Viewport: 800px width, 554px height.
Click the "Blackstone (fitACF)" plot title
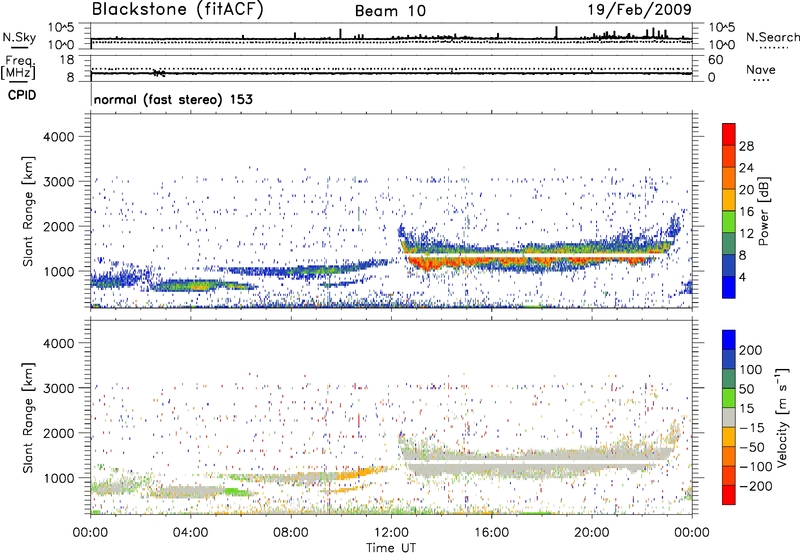click(x=177, y=9)
